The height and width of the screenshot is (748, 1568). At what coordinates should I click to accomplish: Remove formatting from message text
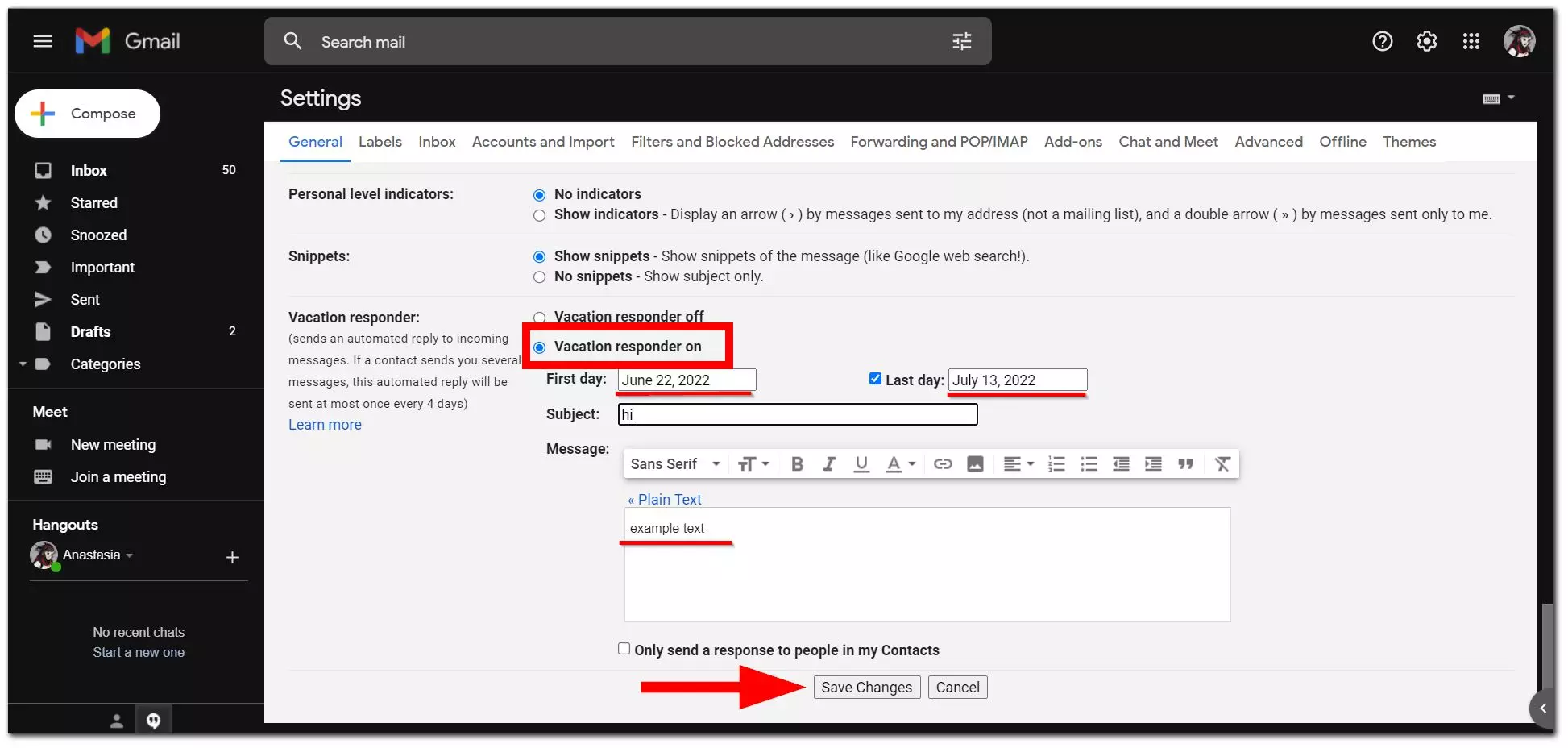pos(1222,464)
